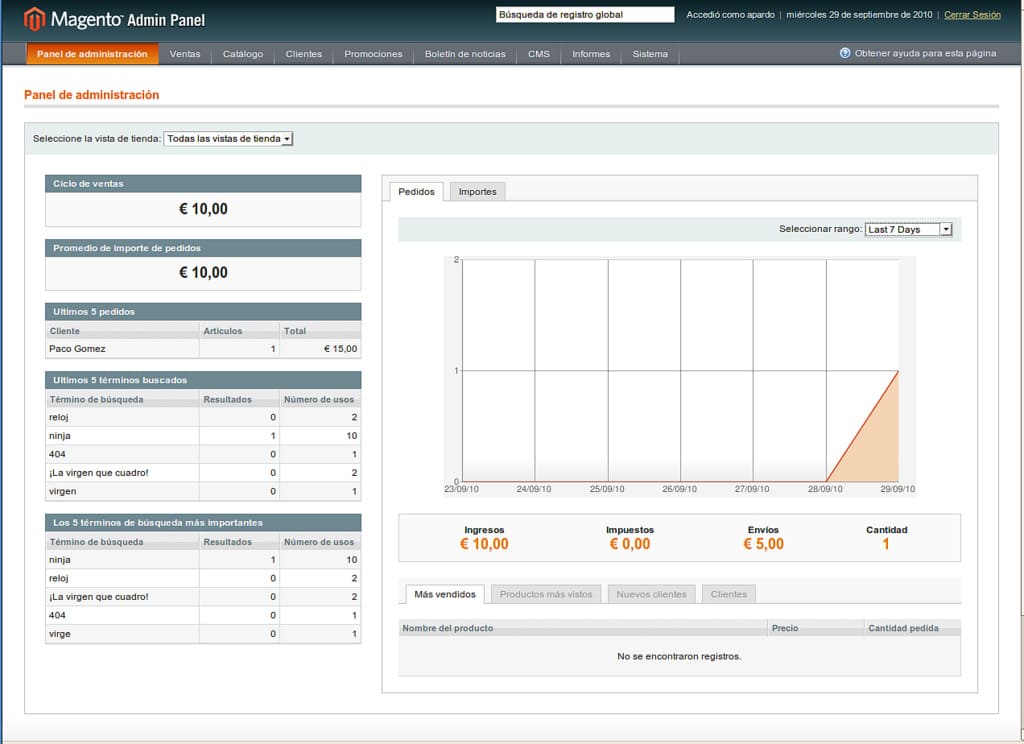The image size is (1024, 744).
Task: Open the Last 7 Days range dropdown
Action: click(x=909, y=228)
